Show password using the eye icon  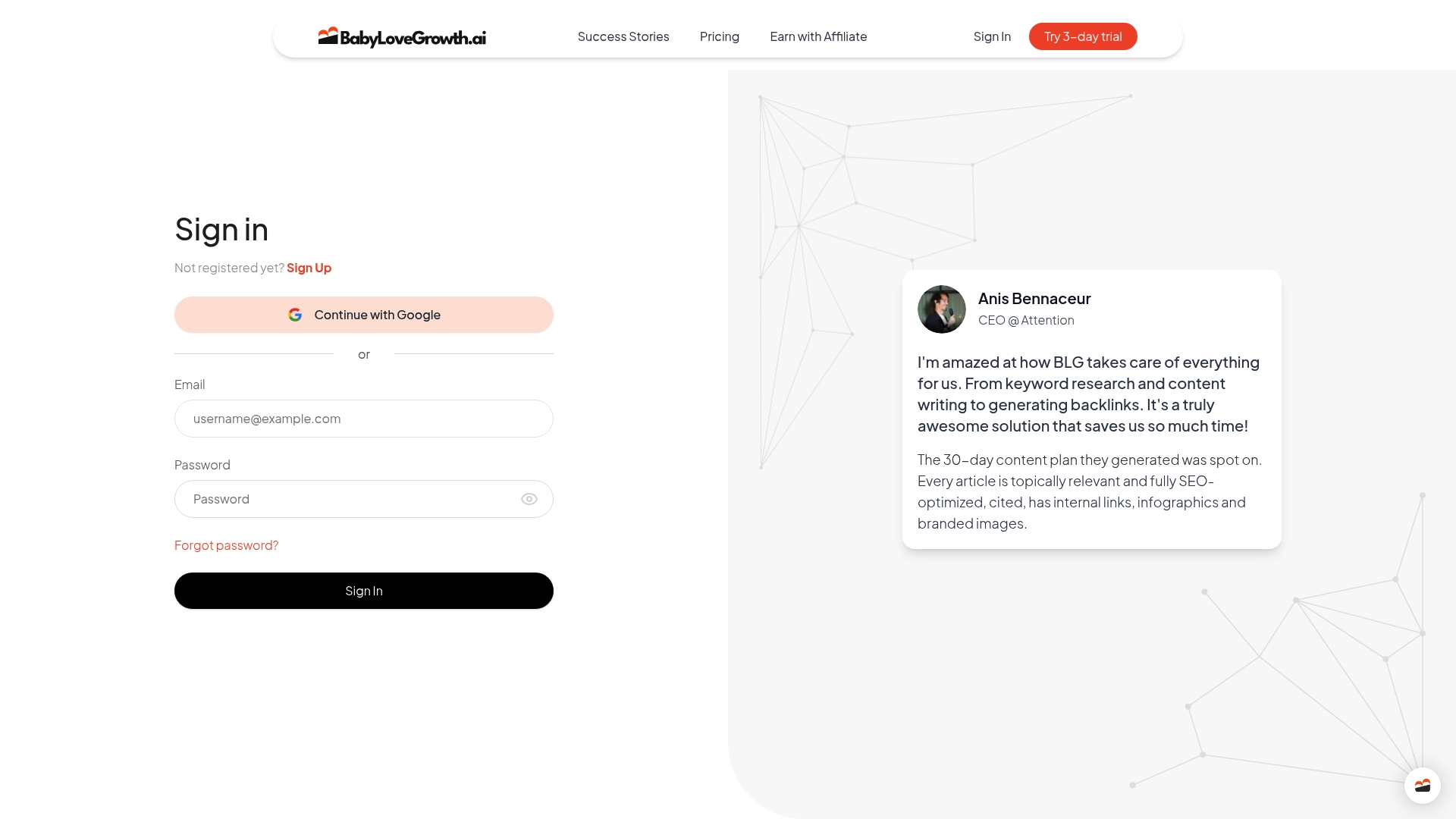pyautogui.click(x=529, y=499)
